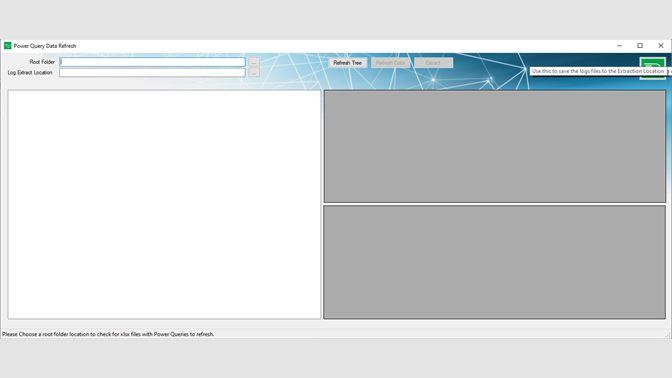Viewport: 672px width, 378px height.
Task: Focus the Log Extract Location field
Action: pos(153,72)
